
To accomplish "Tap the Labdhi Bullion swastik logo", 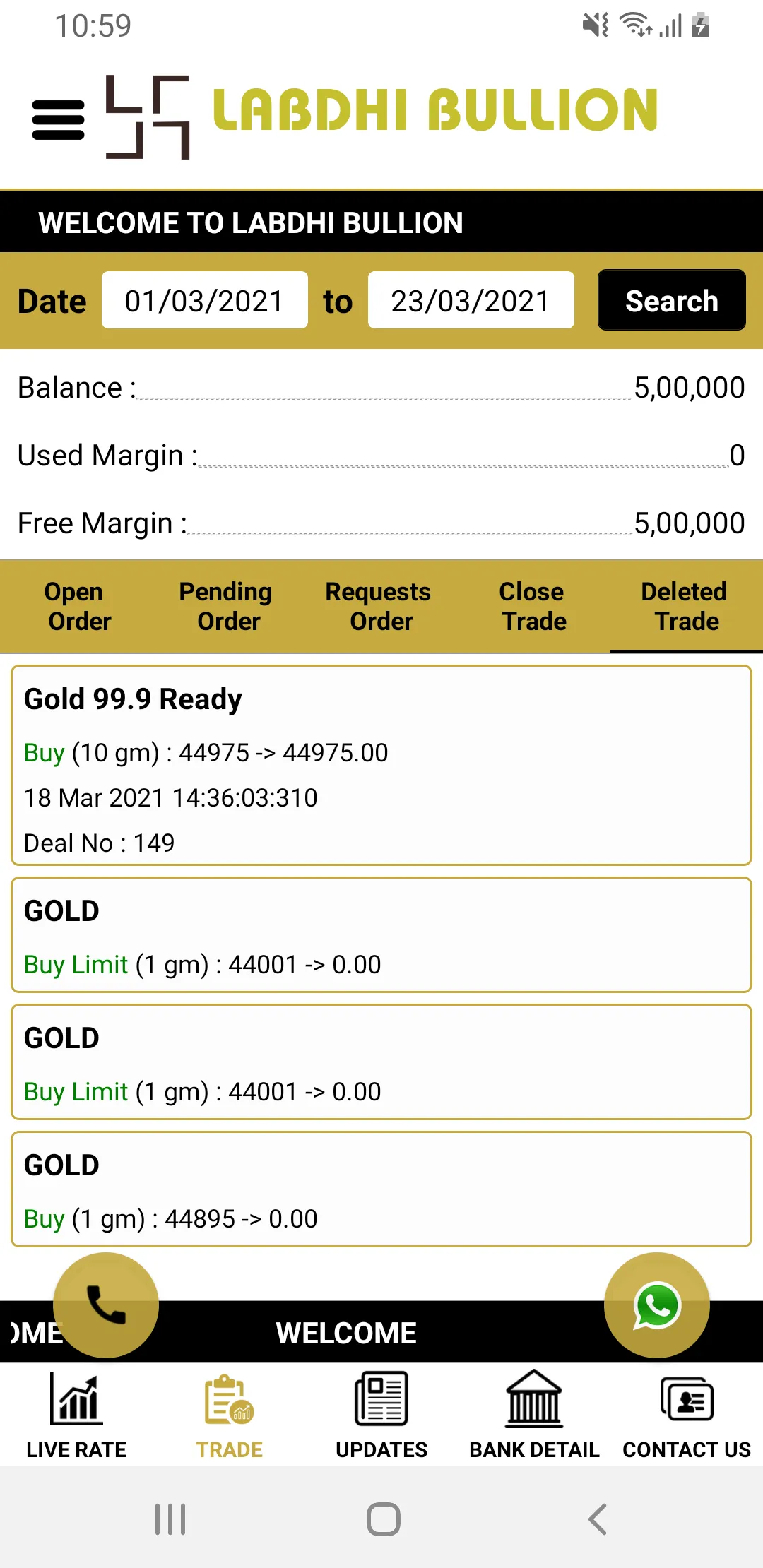I will coord(148,117).
